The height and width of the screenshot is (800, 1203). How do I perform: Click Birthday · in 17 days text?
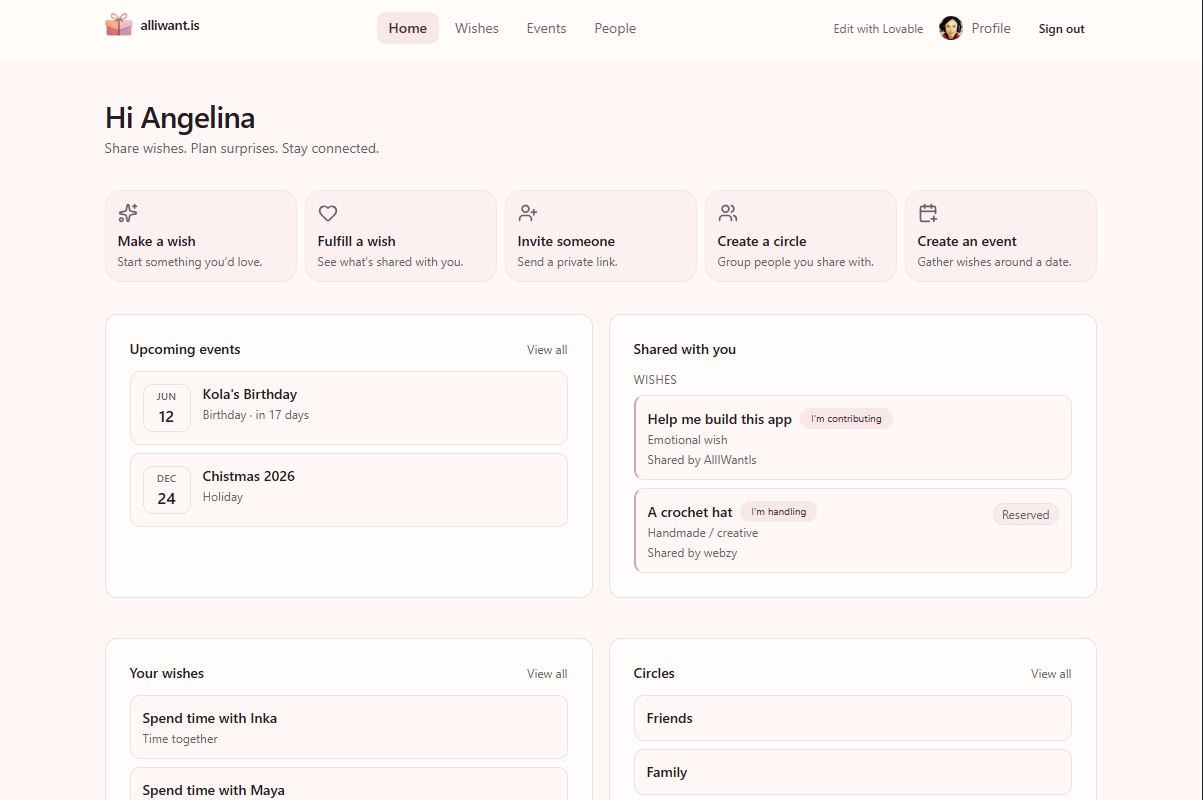[x=256, y=415]
